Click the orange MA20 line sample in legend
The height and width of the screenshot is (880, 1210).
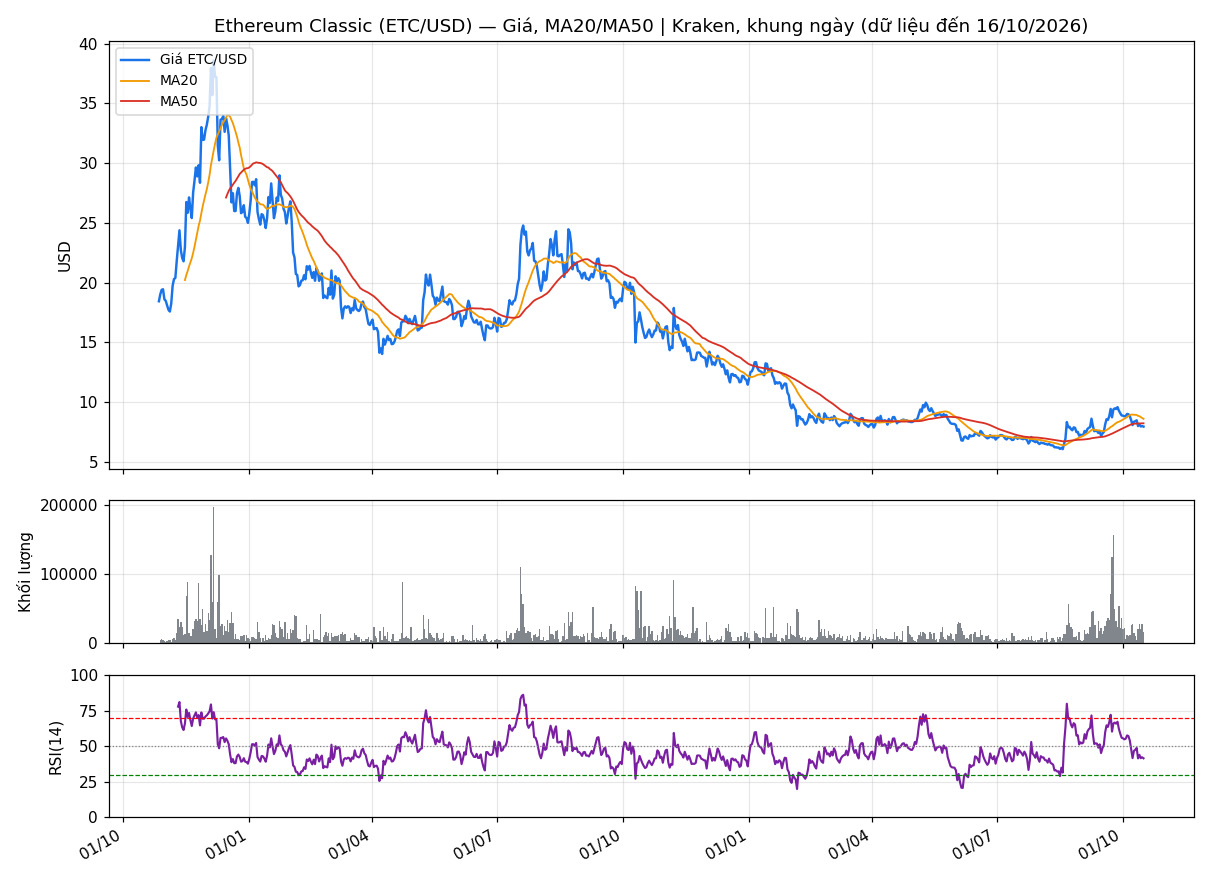coord(136,81)
